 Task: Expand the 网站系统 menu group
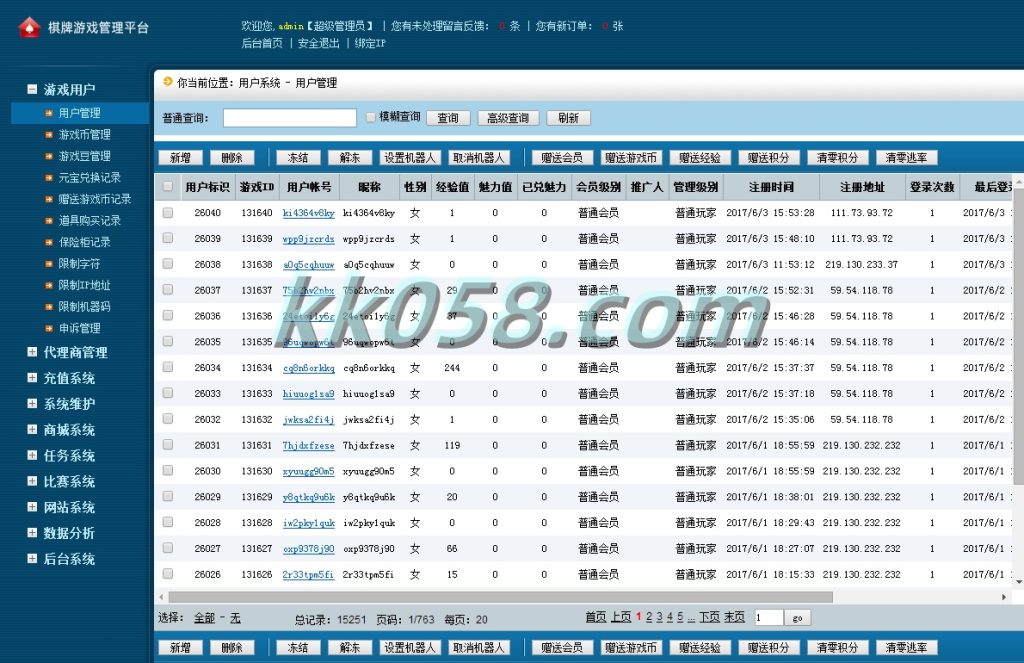[32, 507]
